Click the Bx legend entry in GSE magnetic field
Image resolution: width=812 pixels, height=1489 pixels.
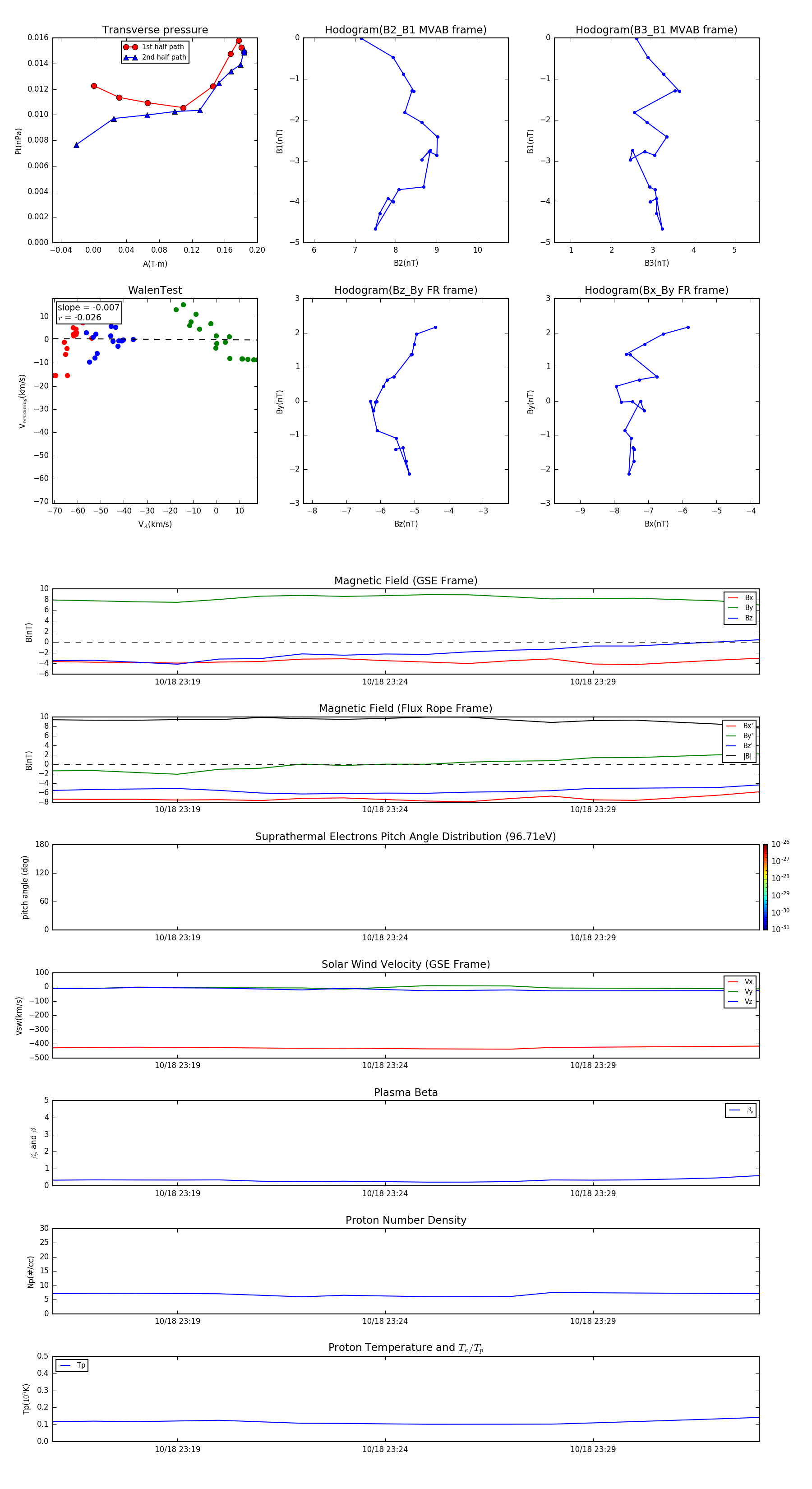point(740,598)
